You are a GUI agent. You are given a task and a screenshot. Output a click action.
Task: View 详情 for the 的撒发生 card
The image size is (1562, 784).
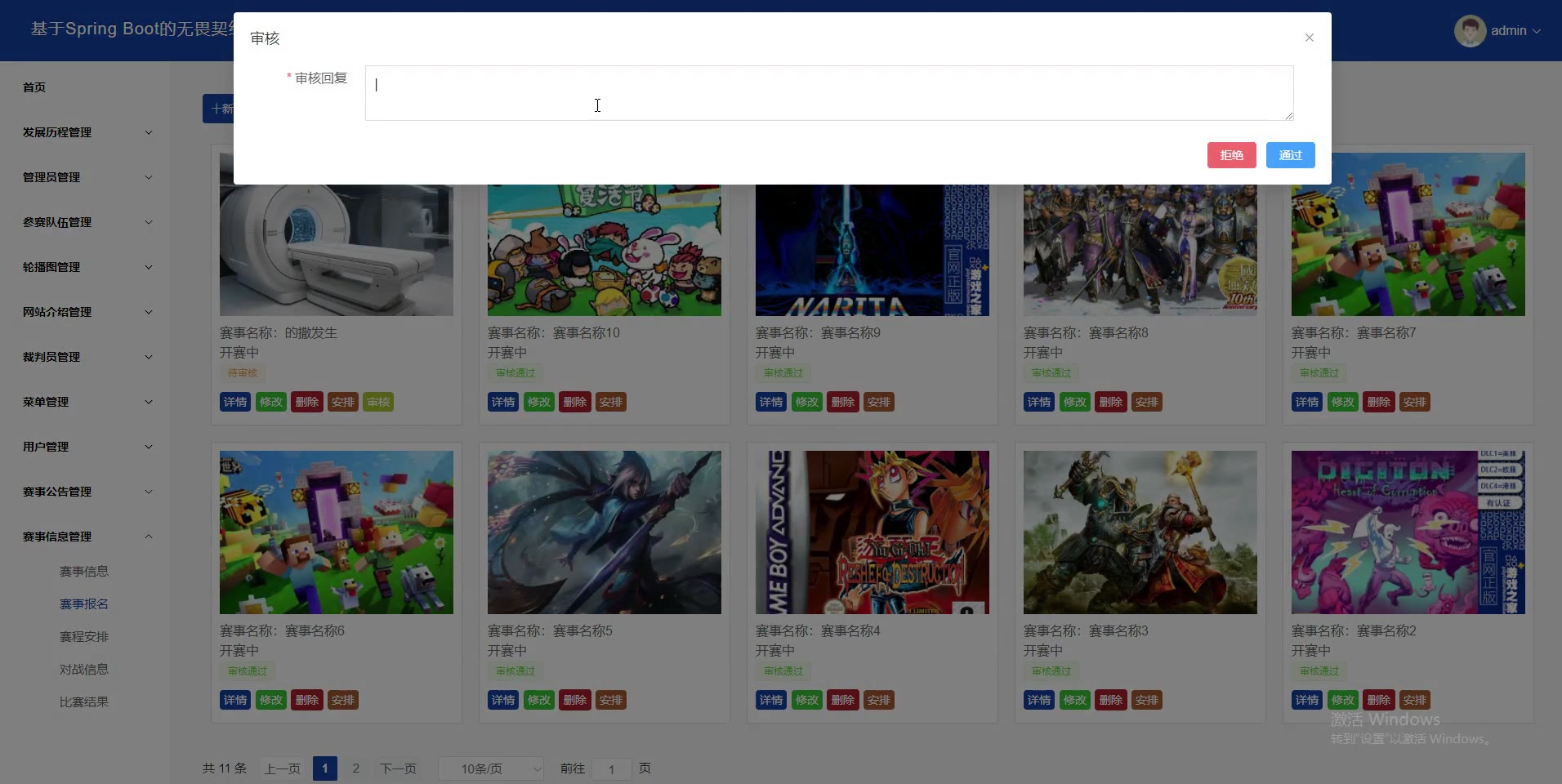click(235, 402)
